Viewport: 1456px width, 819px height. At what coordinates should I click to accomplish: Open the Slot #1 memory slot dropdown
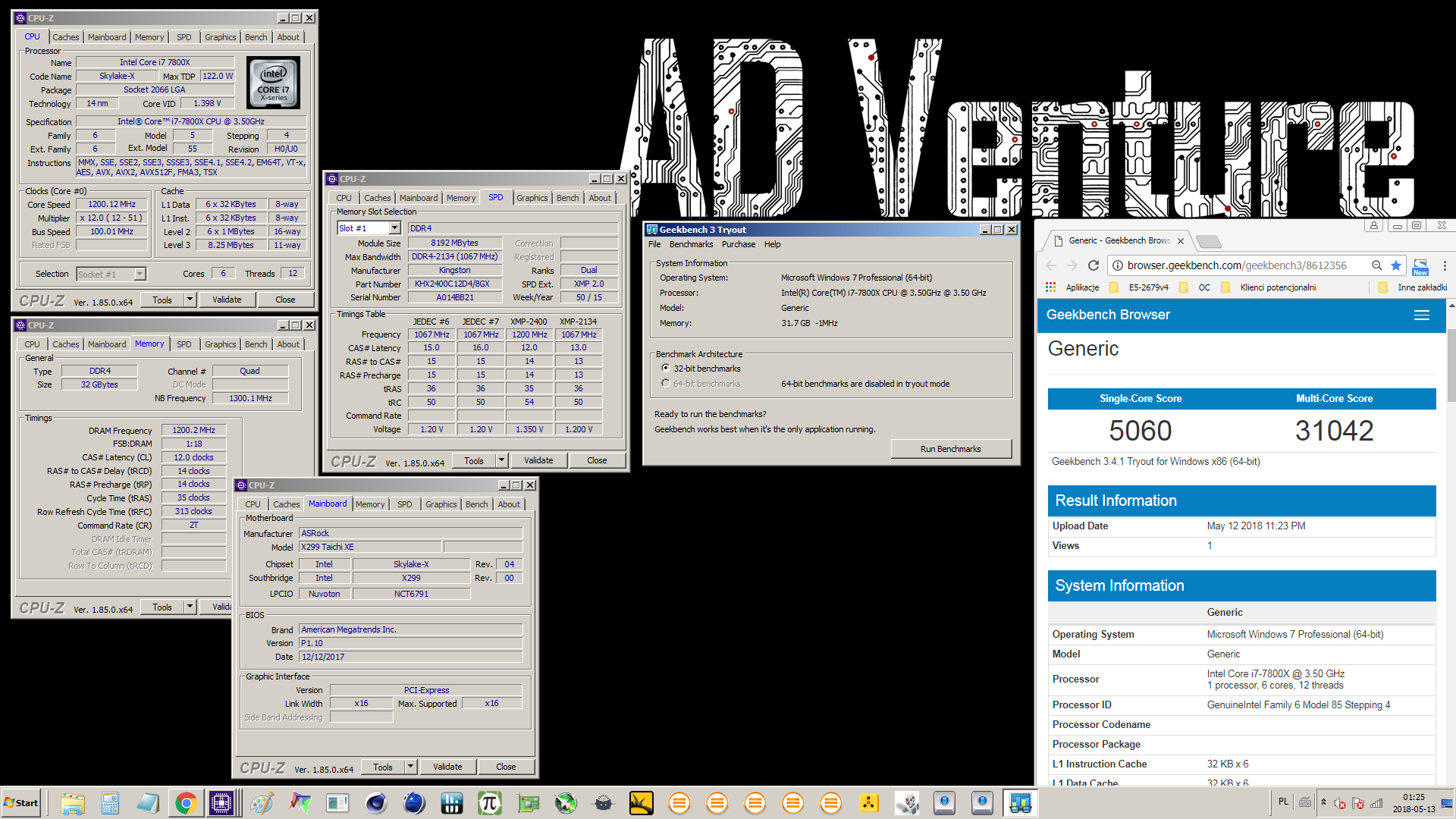394,228
